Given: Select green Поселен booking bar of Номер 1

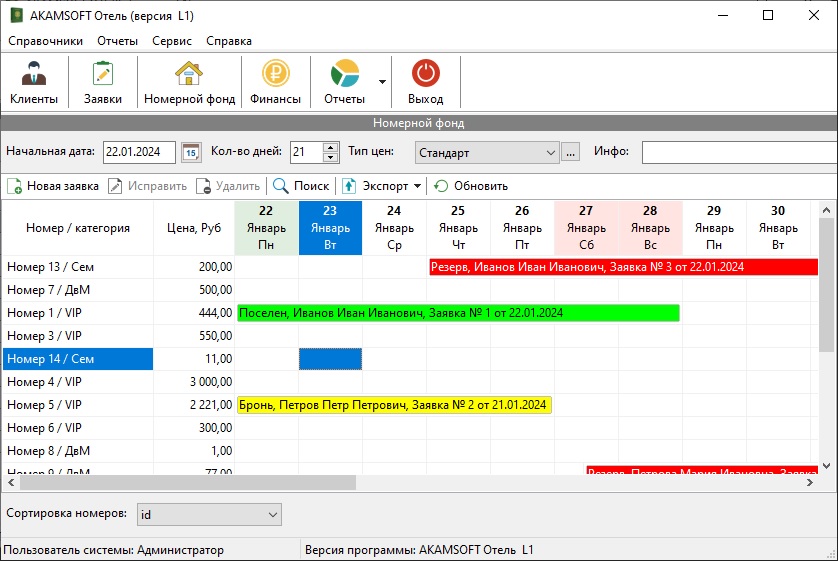Looking at the screenshot, I should point(457,313).
